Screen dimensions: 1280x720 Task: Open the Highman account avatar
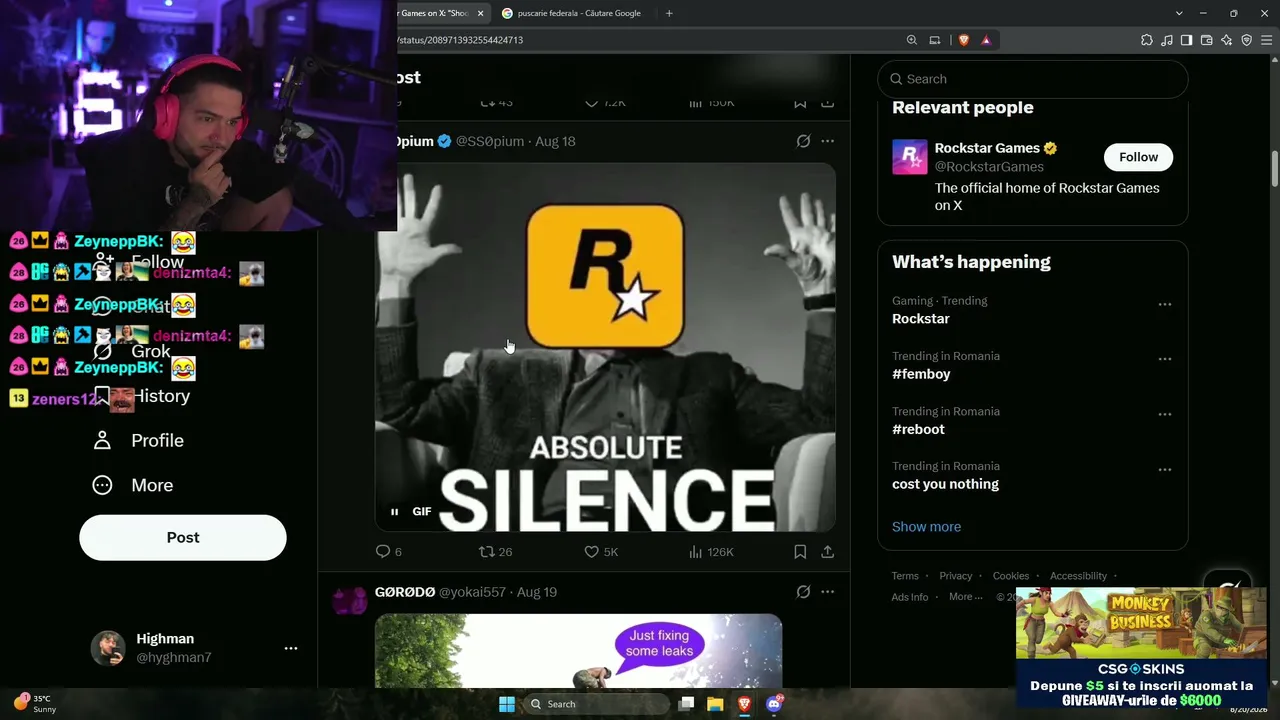pyautogui.click(x=108, y=648)
